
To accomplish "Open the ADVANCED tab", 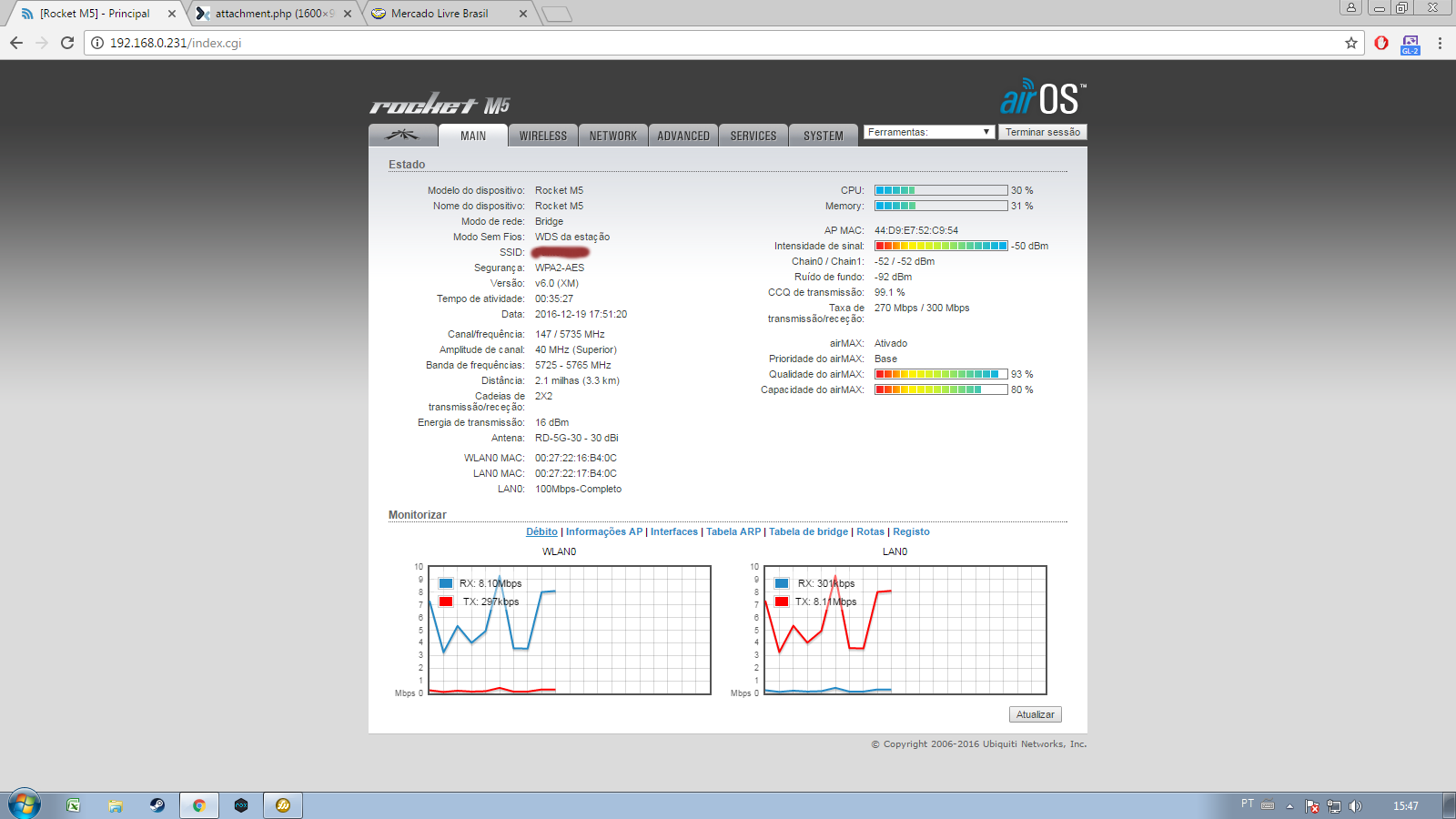I will [683, 136].
